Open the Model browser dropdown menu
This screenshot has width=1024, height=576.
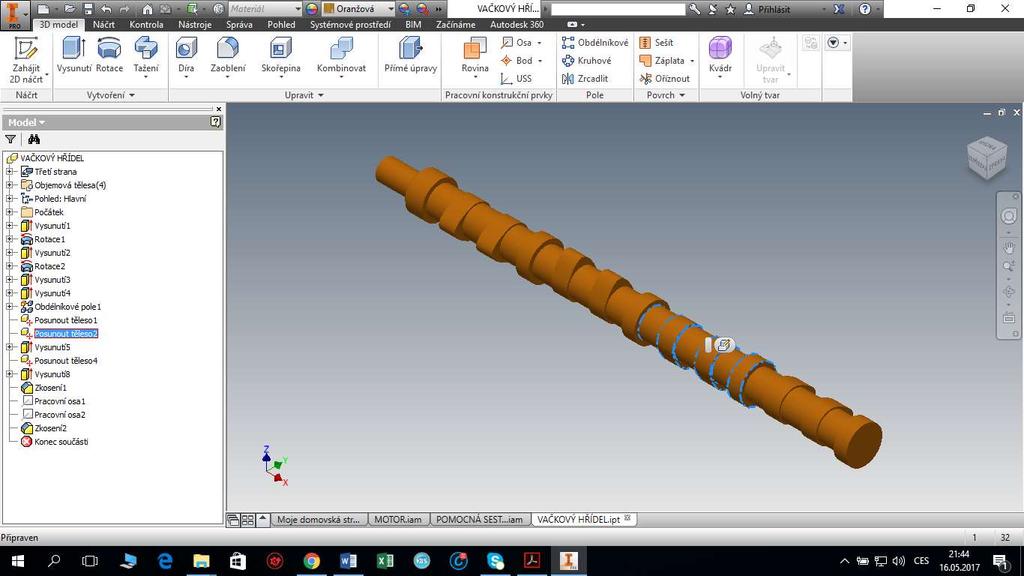pyautogui.click(x=27, y=122)
